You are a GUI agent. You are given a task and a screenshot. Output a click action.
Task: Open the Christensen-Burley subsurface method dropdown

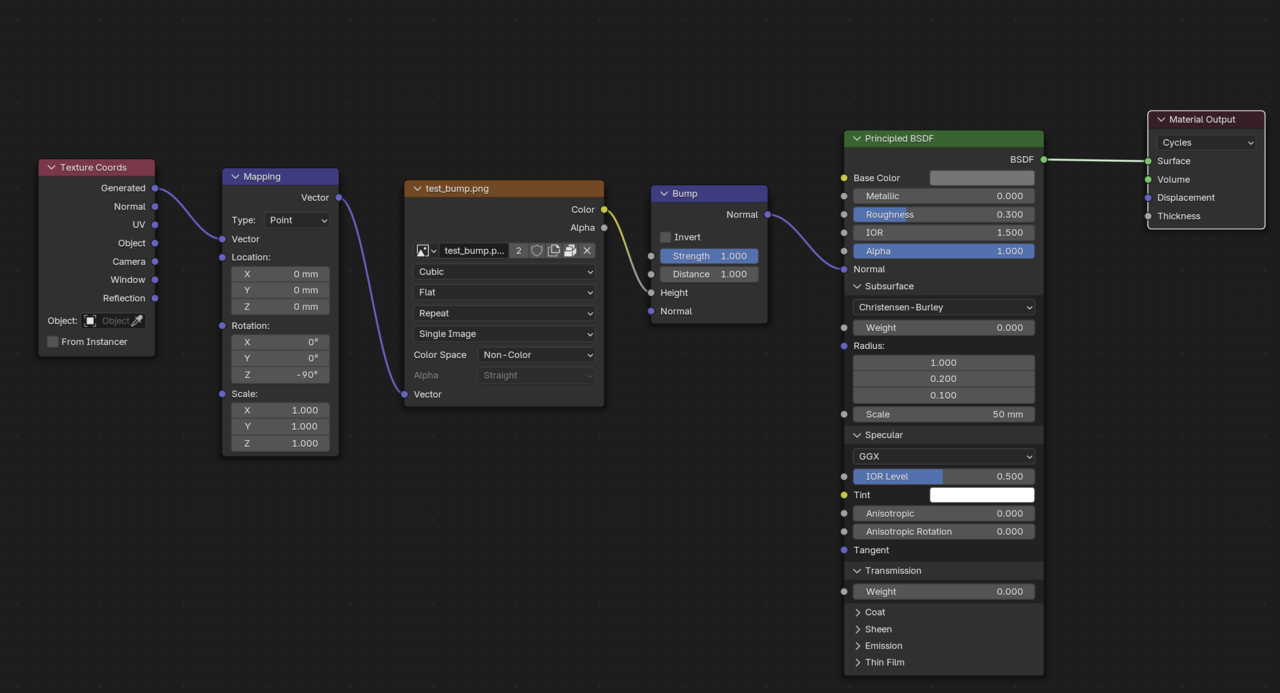point(944,307)
